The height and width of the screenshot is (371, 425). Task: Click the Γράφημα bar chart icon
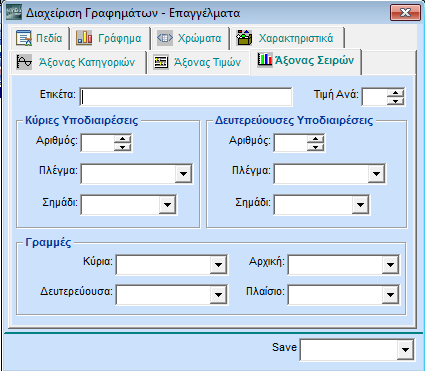tap(84, 38)
